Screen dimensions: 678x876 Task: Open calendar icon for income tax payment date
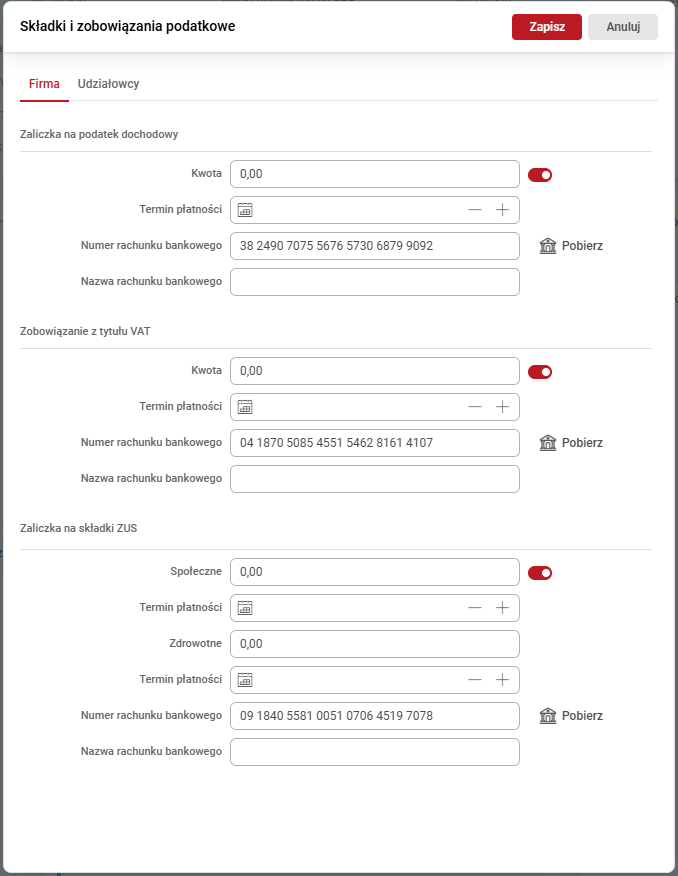point(246,210)
